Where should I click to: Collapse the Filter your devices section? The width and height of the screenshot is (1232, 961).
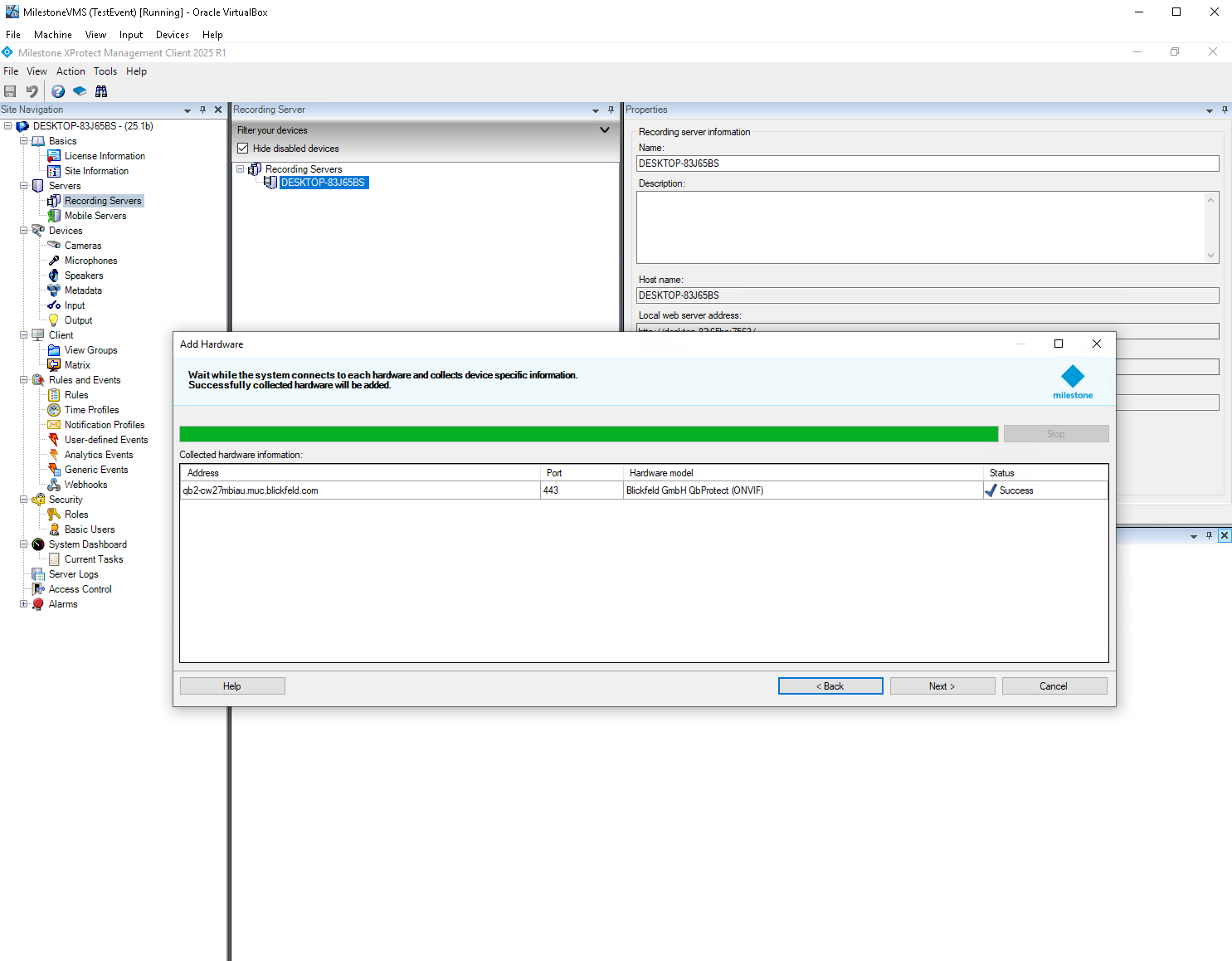click(x=604, y=130)
